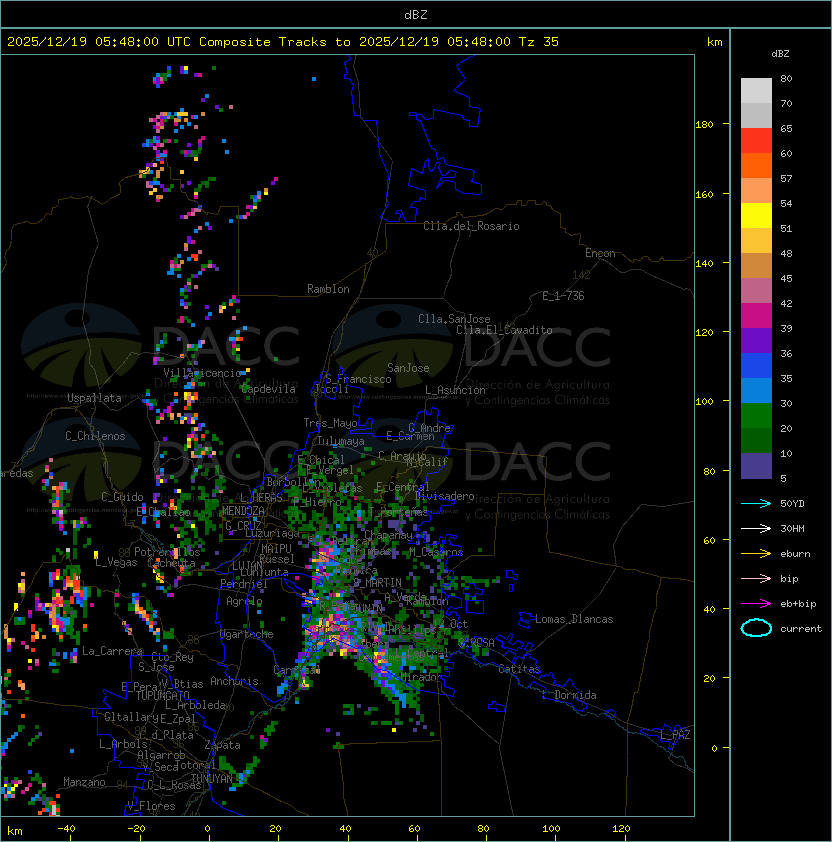Click the L_Vegas label
This screenshot has height=842, width=832.
point(116,562)
